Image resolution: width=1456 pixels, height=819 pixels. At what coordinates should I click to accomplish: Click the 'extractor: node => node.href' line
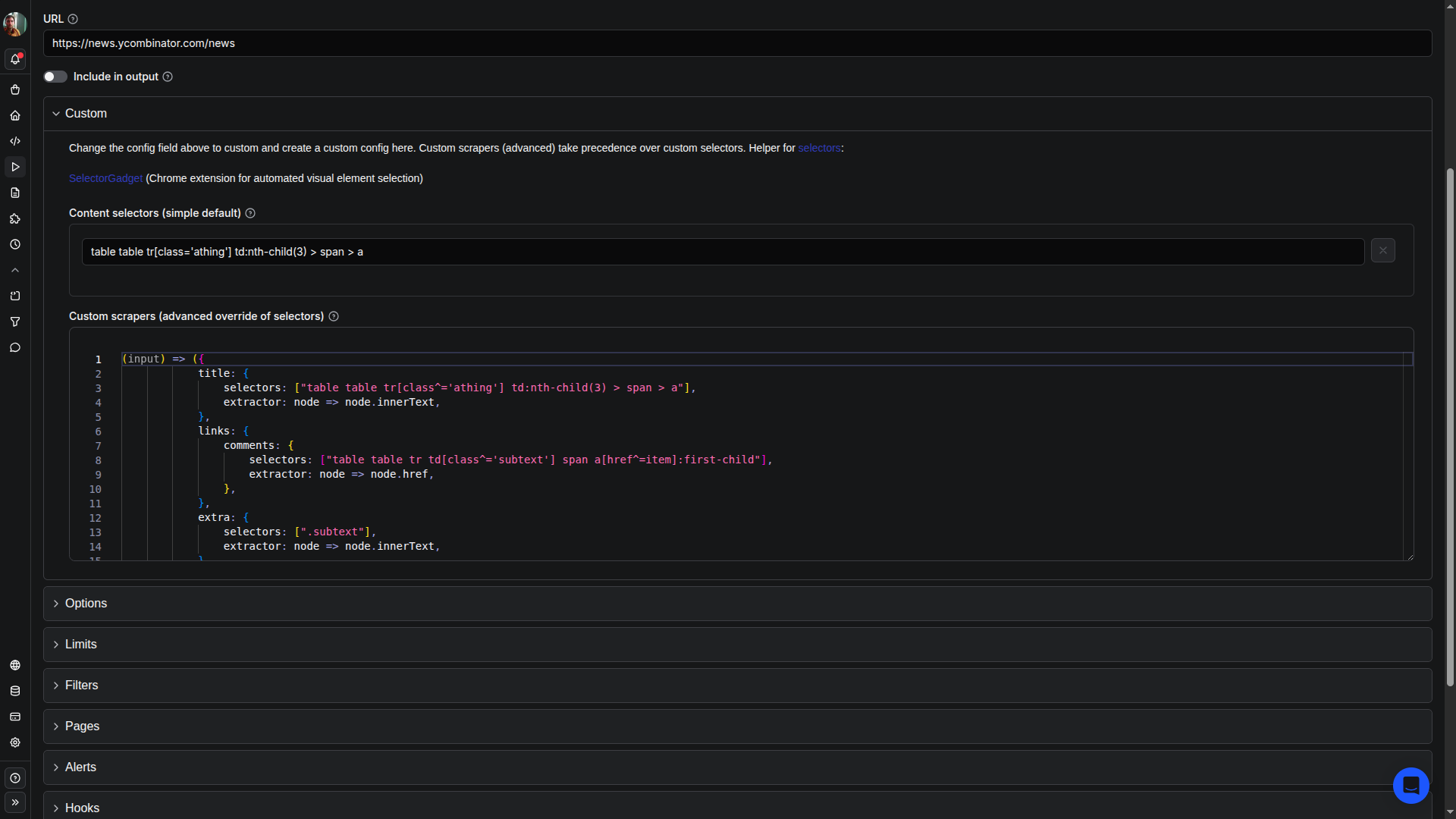tap(341, 474)
